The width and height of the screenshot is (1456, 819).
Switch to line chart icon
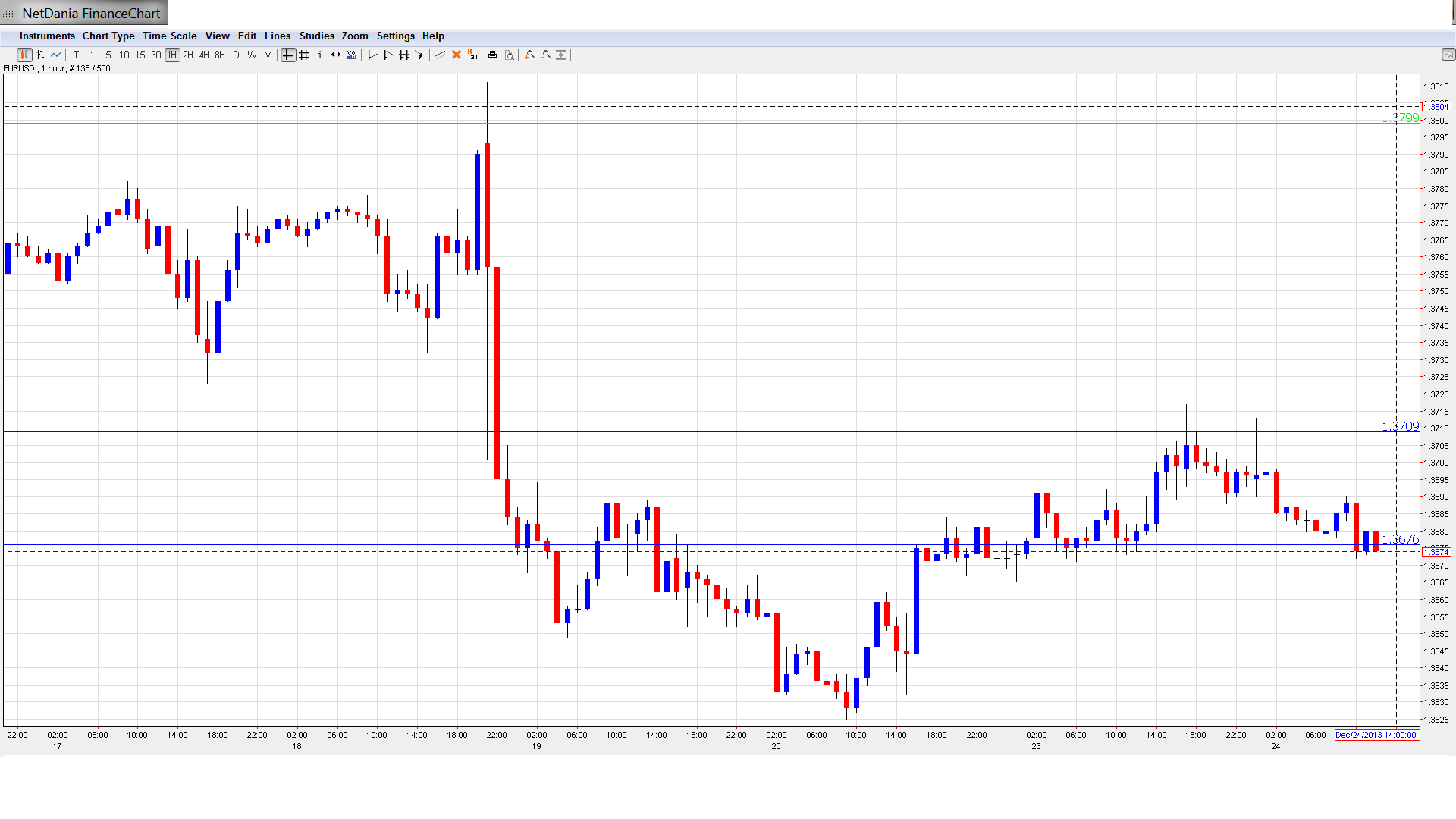56,55
